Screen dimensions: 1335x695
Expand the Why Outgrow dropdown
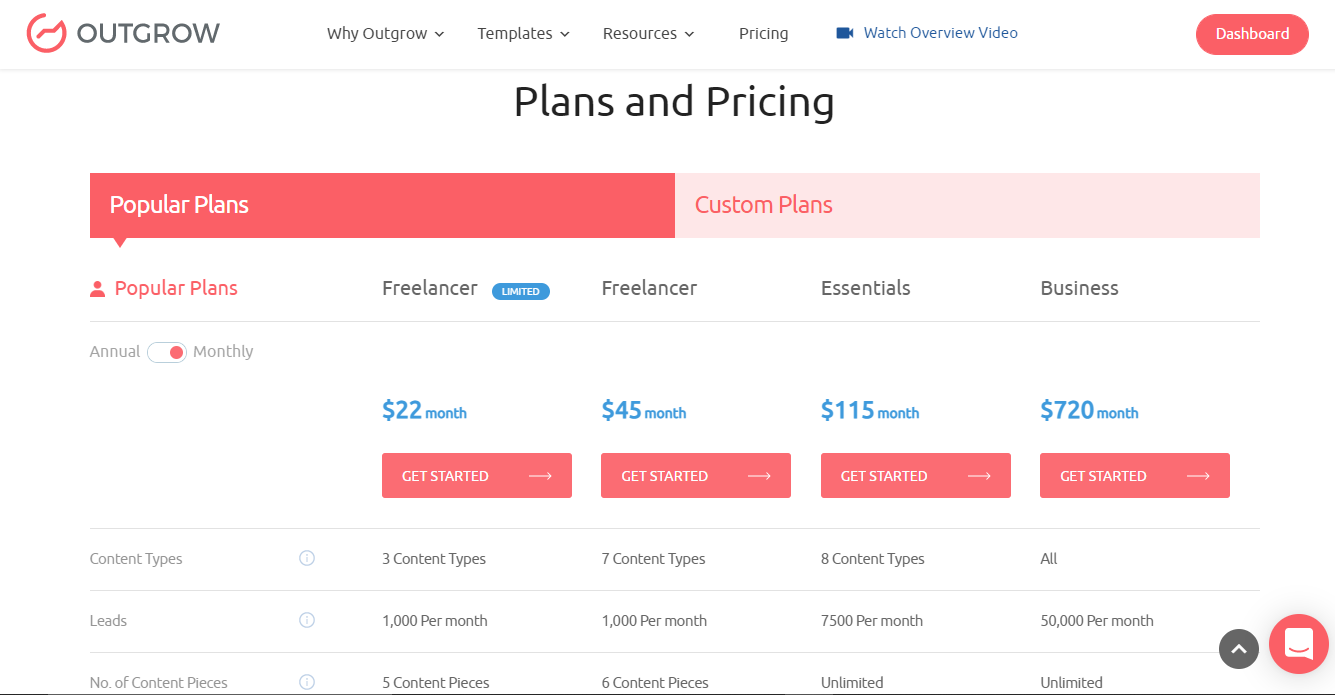[385, 34]
